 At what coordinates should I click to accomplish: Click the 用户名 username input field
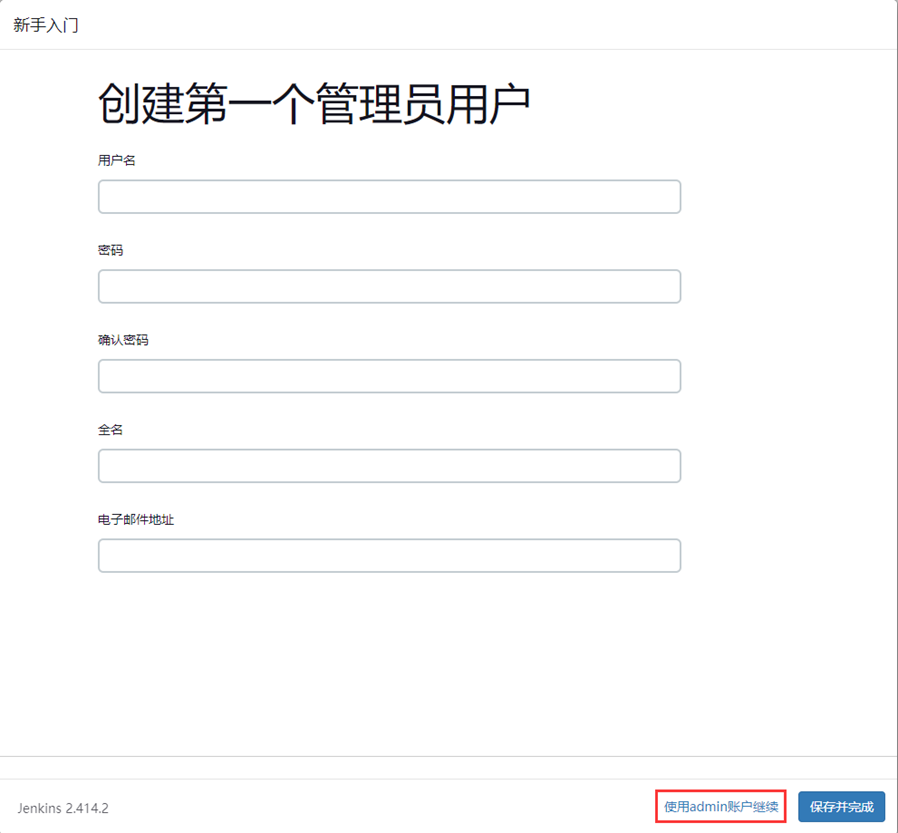click(389, 197)
